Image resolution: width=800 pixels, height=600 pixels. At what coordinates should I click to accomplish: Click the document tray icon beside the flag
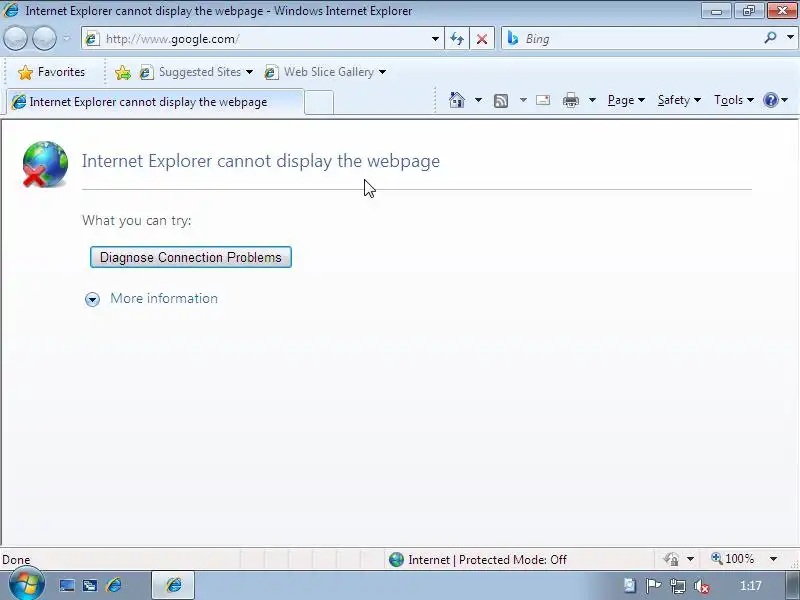click(630, 586)
